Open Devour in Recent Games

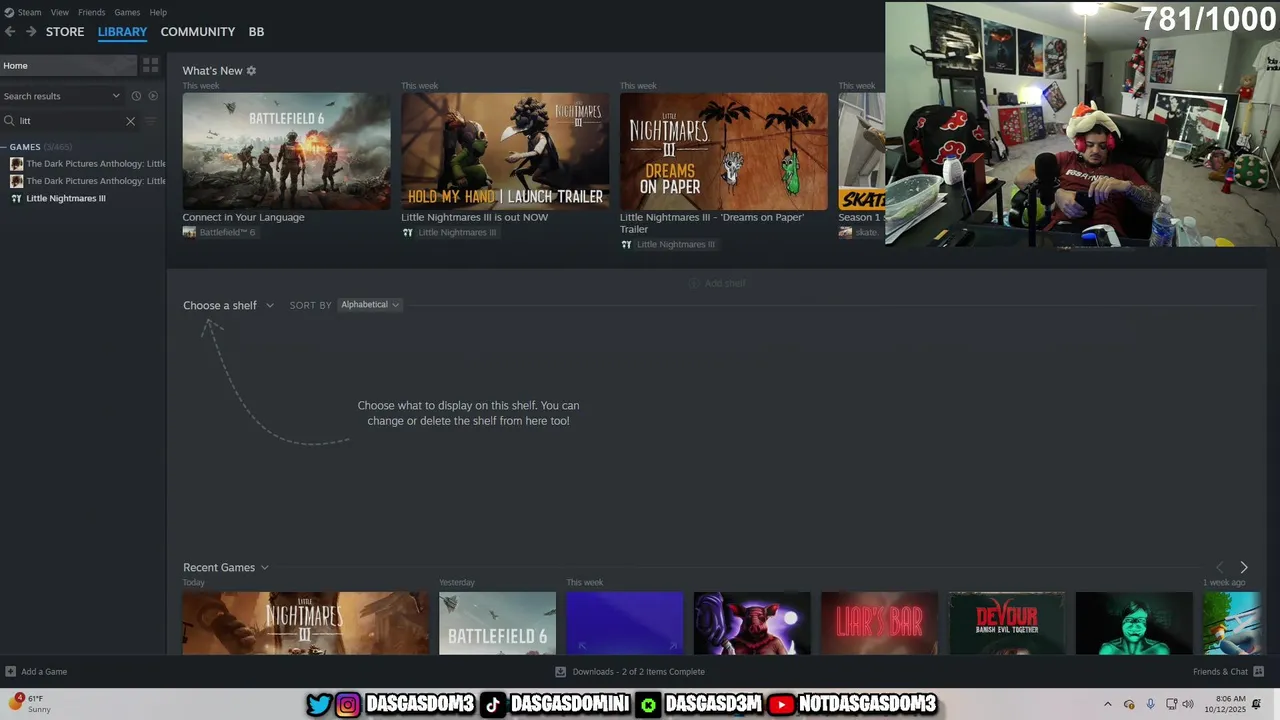click(1007, 623)
